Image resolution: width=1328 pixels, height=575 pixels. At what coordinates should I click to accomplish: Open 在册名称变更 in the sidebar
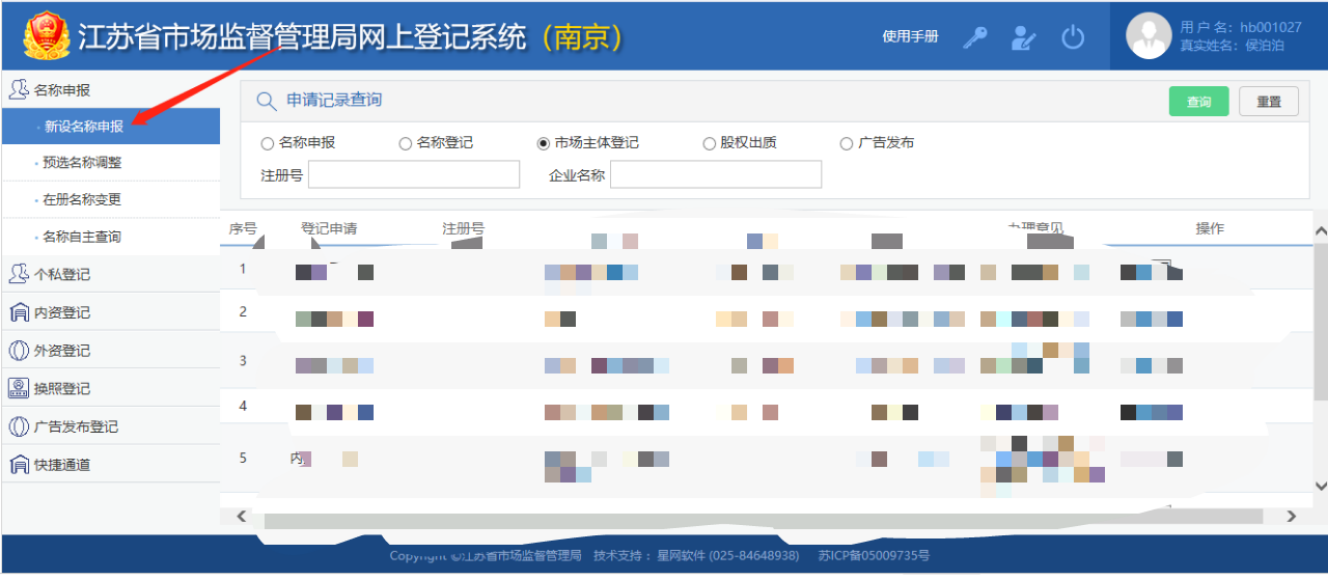110,199
